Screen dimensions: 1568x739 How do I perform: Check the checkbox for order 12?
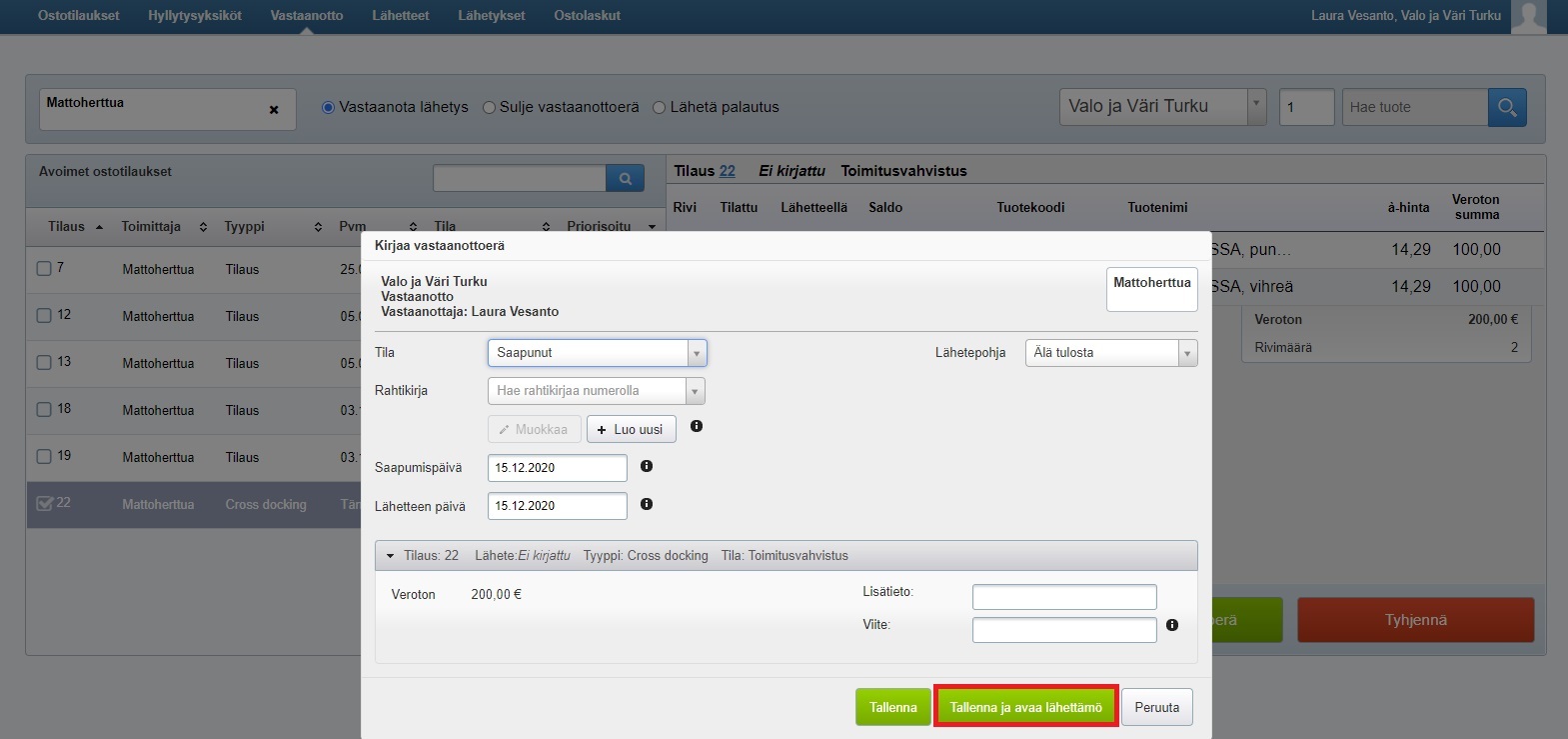point(44,315)
